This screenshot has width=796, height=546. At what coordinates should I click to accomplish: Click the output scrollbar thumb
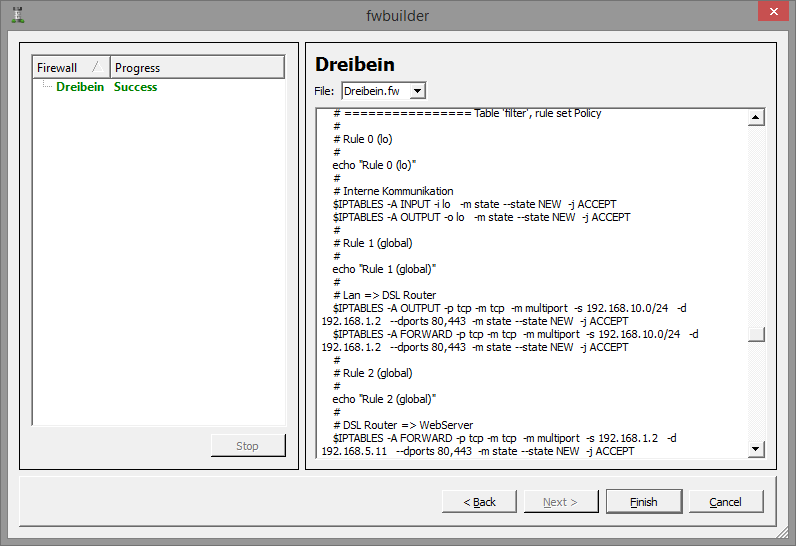pyautogui.click(x=756, y=334)
